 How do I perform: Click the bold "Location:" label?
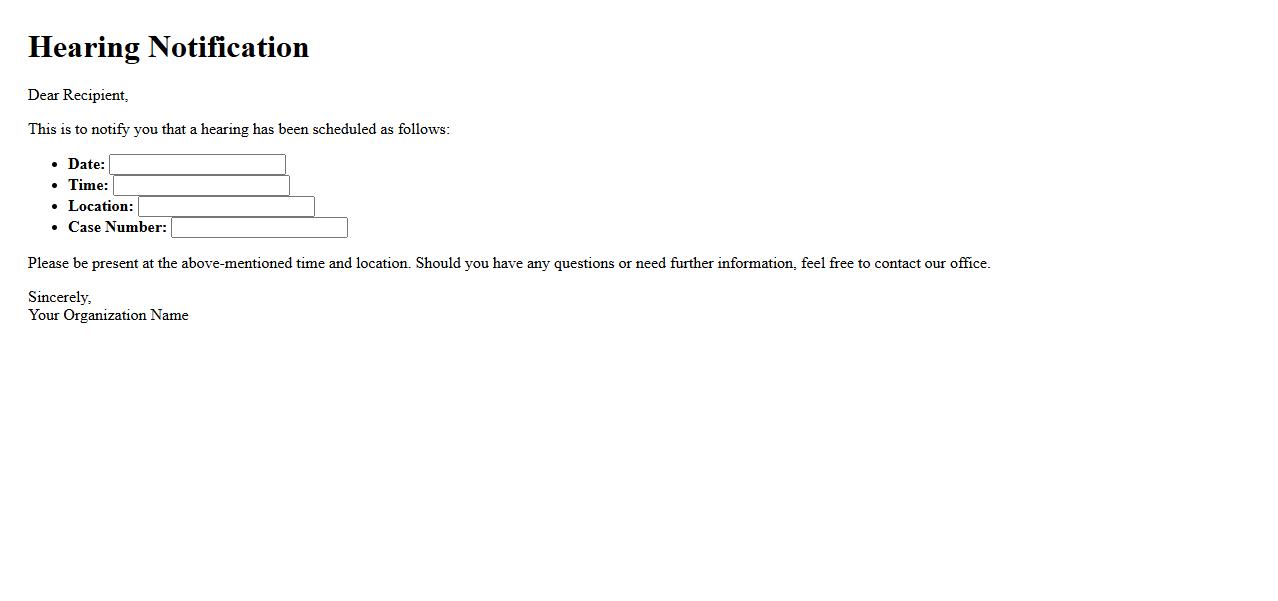101,206
